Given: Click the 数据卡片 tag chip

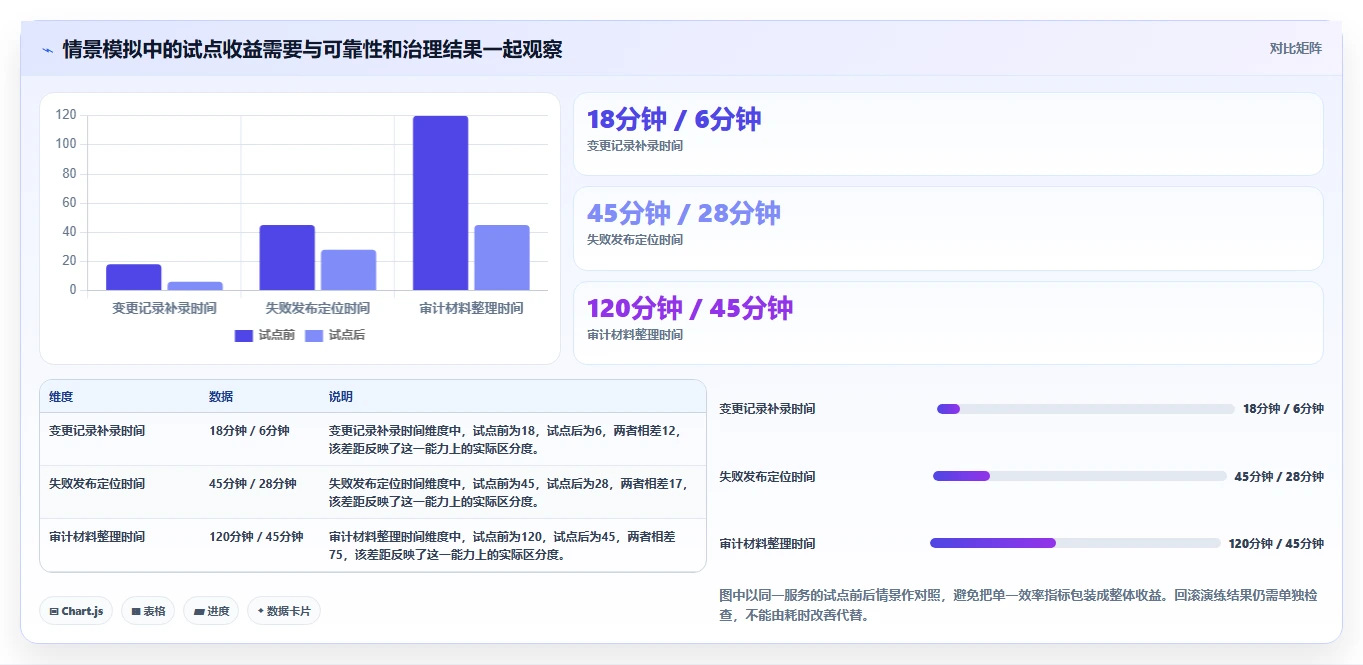Looking at the screenshot, I should tap(284, 611).
